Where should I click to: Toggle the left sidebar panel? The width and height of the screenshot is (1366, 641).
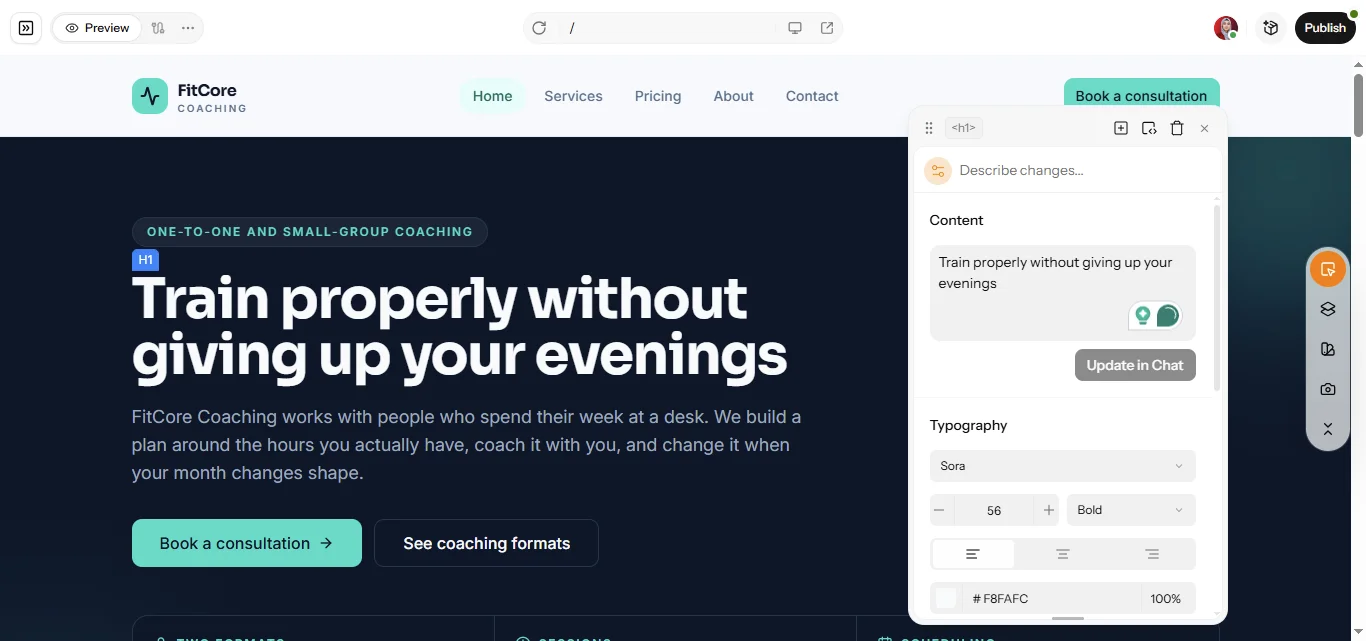(x=26, y=28)
